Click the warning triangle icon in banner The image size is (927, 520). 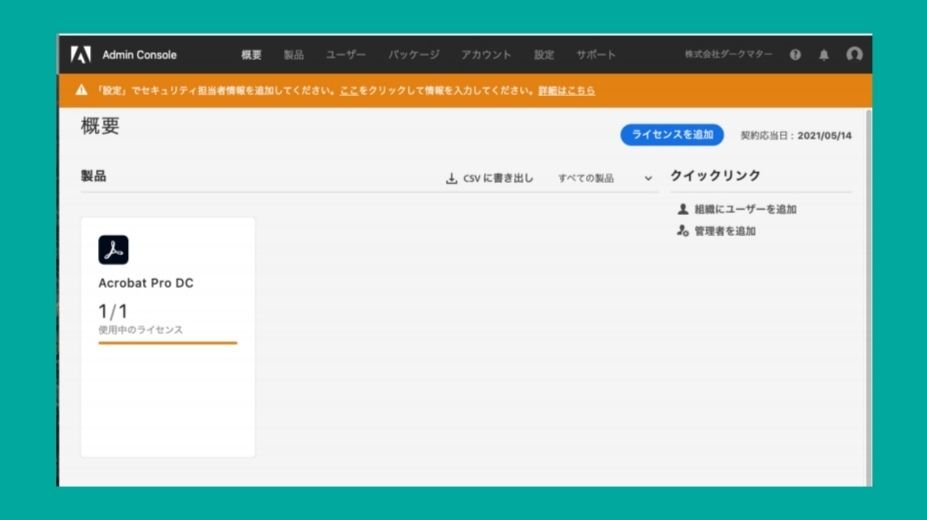click(x=82, y=90)
